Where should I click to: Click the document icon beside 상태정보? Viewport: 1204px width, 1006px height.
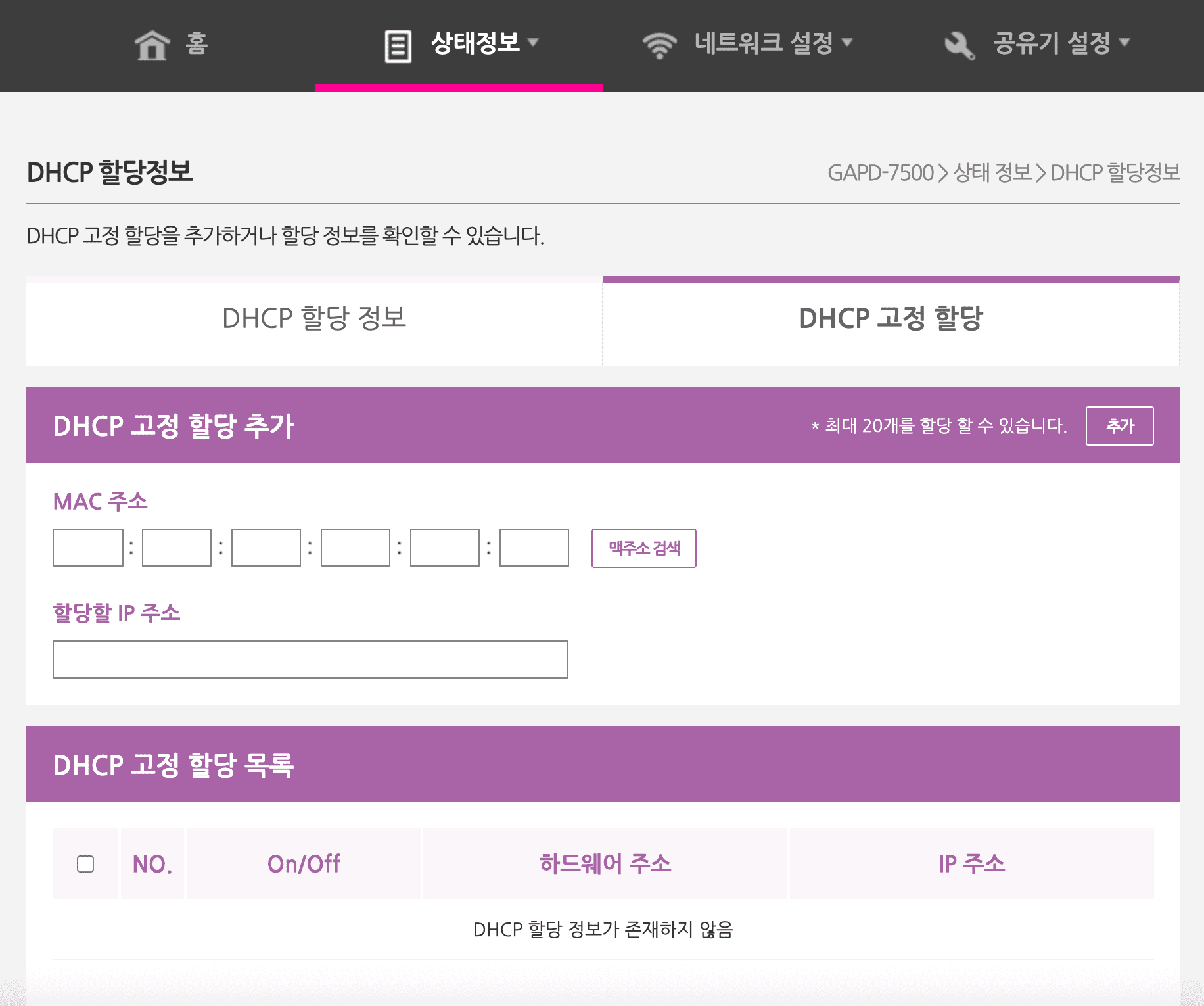(395, 42)
